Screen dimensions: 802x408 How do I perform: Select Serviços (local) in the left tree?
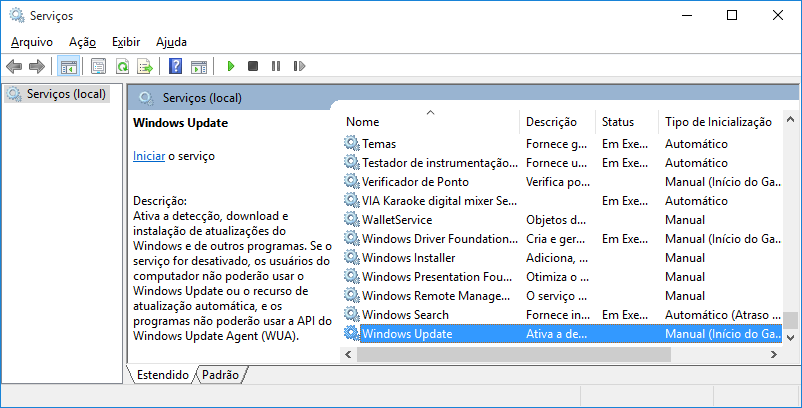pyautogui.click(x=57, y=94)
